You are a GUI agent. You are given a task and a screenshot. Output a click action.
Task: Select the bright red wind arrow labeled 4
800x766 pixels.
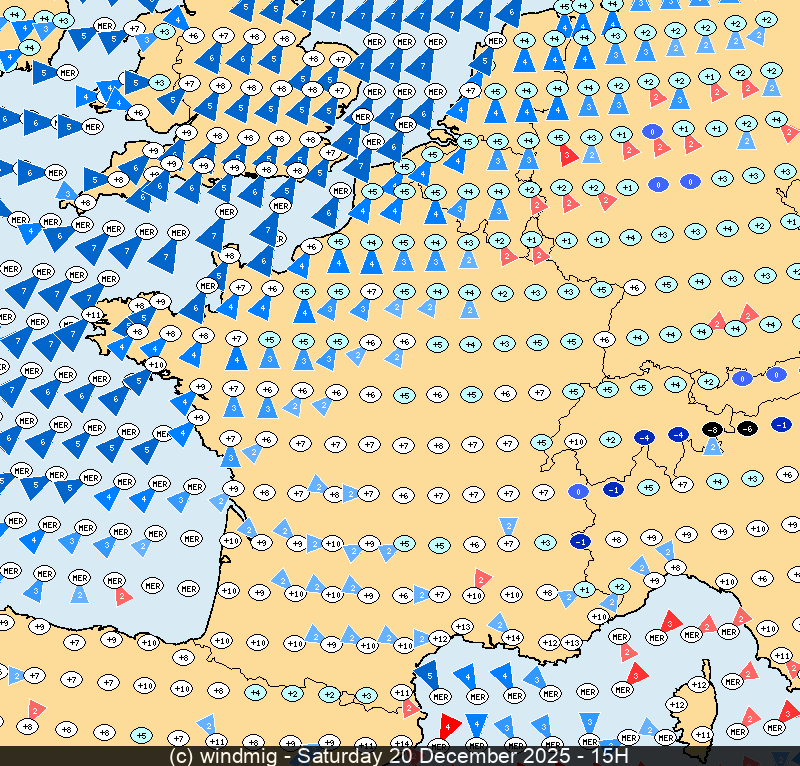click(x=449, y=725)
